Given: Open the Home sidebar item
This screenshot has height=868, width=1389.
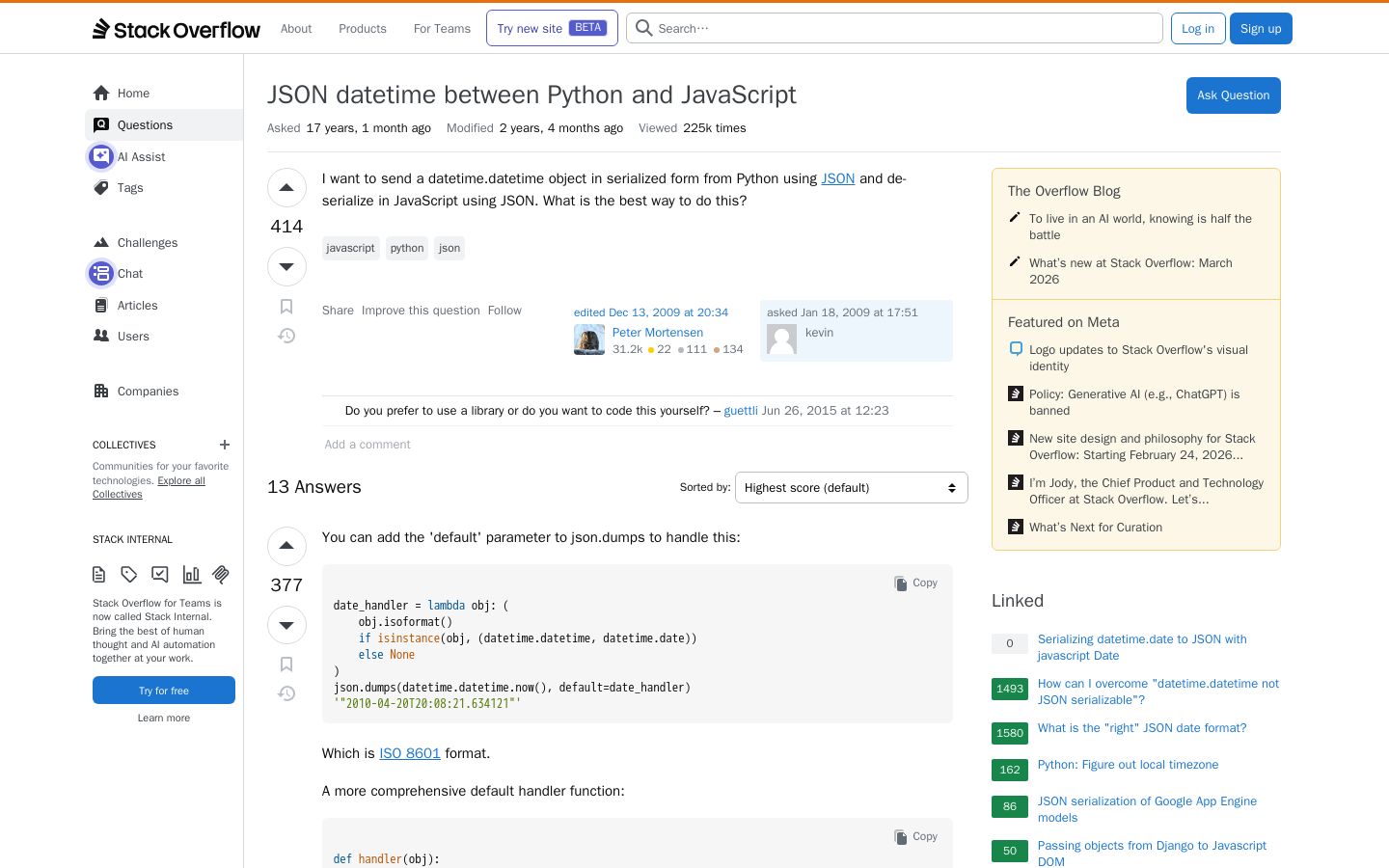Looking at the screenshot, I should pos(164,94).
